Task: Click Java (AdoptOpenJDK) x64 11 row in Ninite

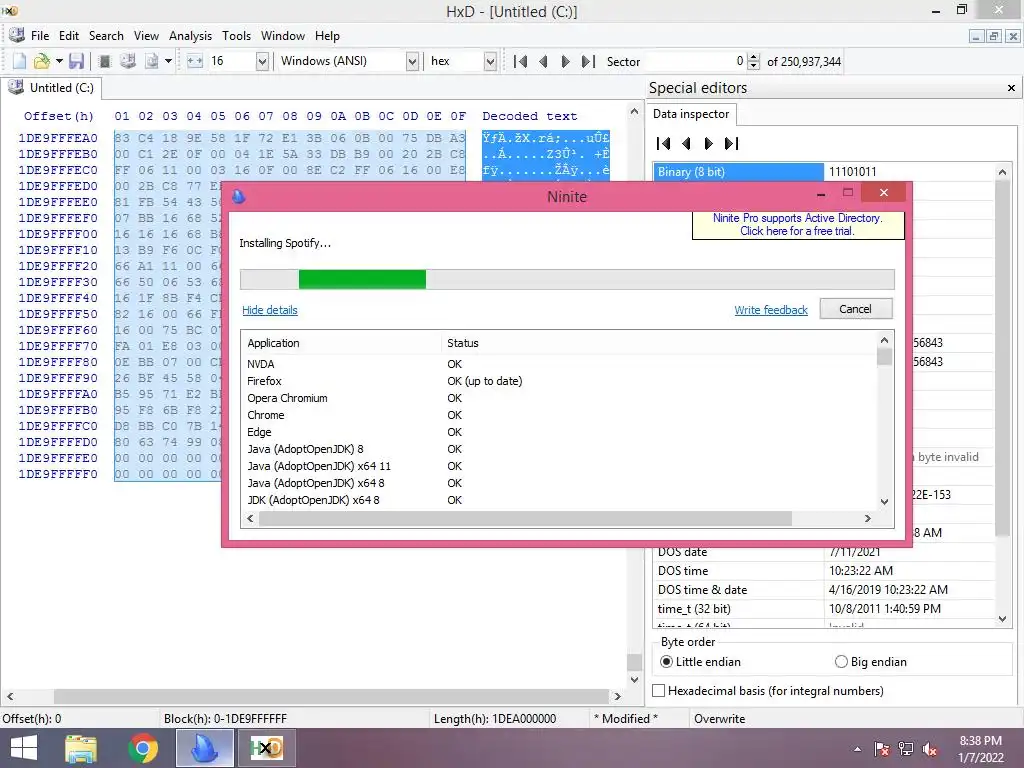Action: coord(558,466)
